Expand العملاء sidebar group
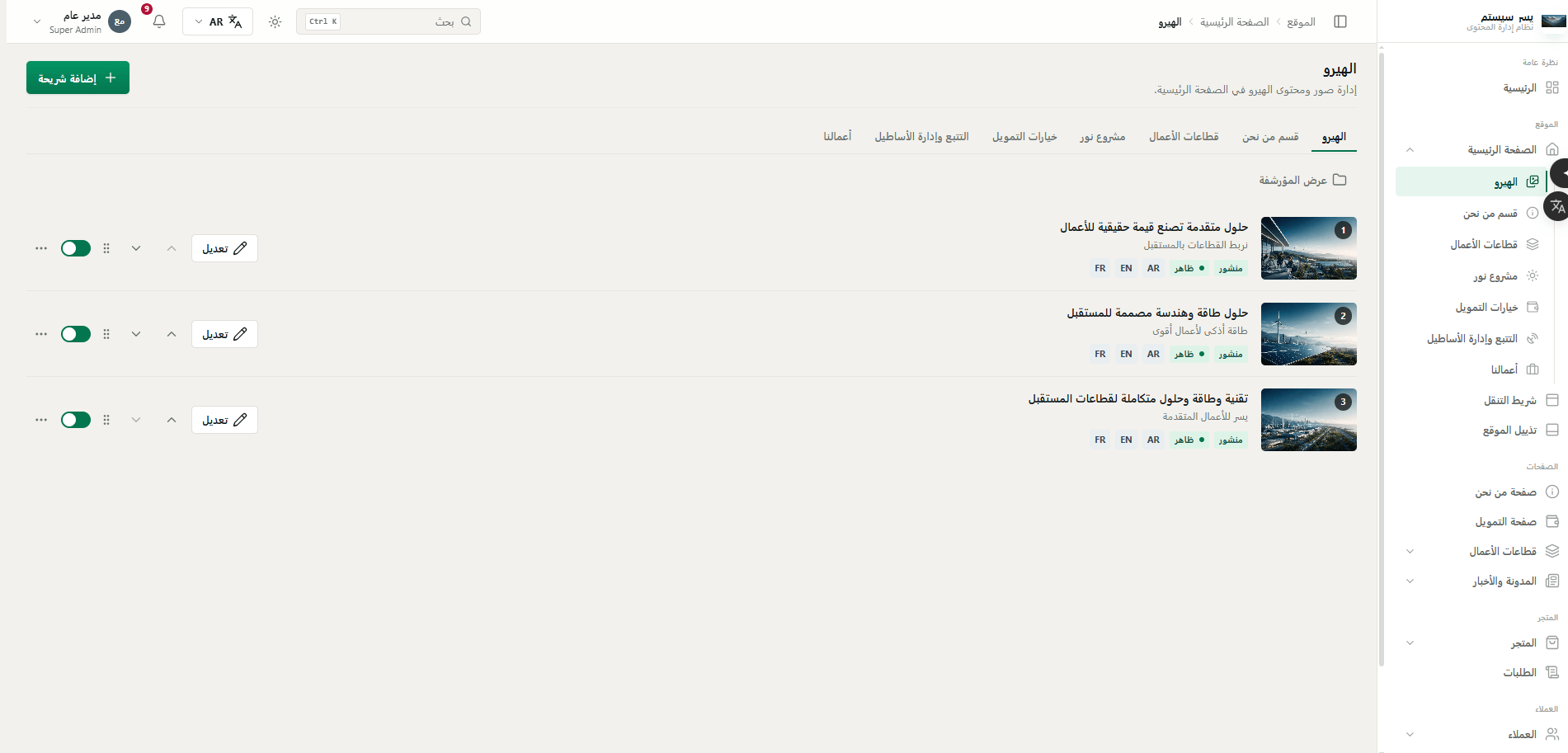 click(x=1410, y=734)
